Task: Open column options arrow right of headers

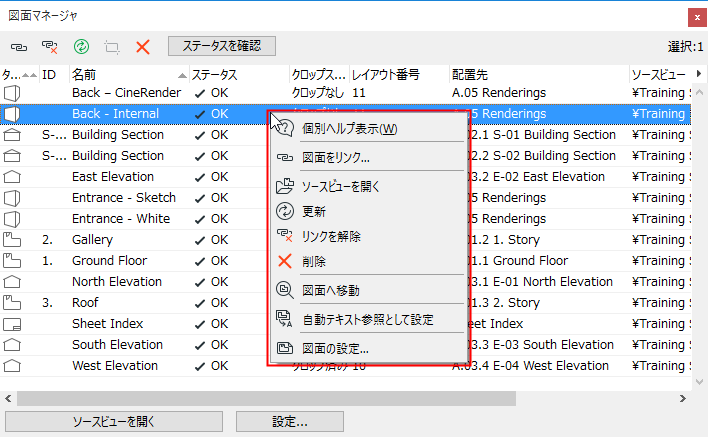Action: (x=699, y=74)
